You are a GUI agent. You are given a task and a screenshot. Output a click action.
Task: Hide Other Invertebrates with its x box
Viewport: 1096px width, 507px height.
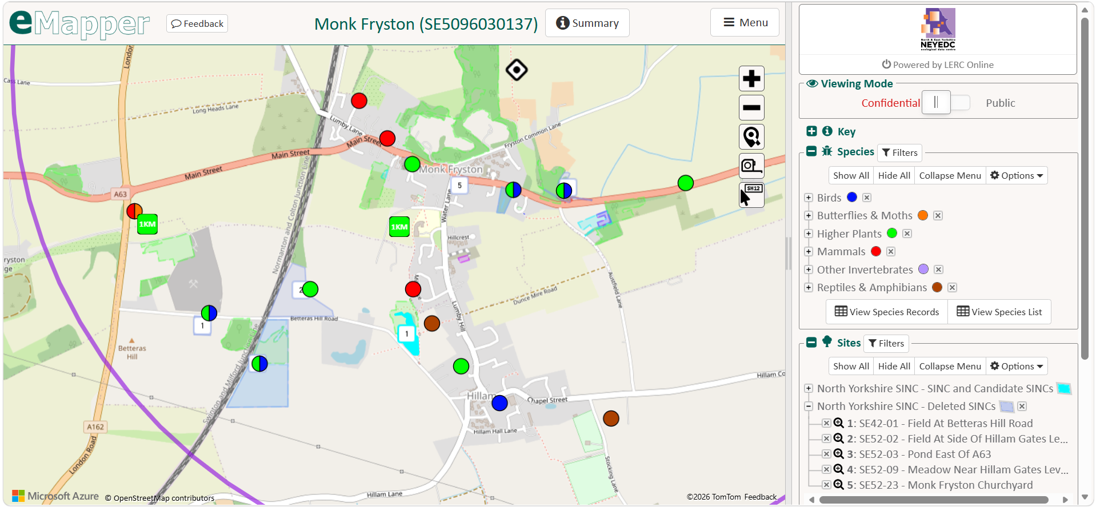[x=939, y=270]
